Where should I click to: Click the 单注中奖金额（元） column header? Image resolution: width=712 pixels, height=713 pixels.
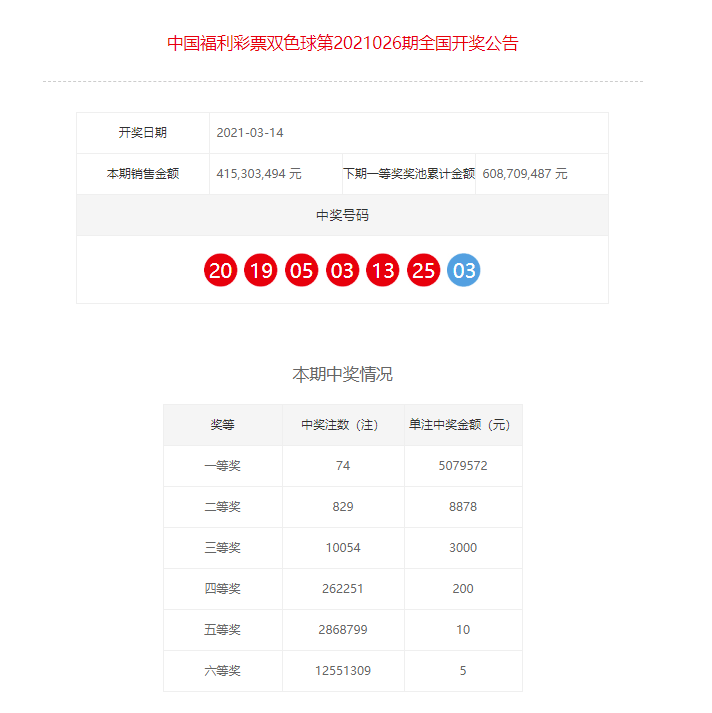(x=463, y=425)
